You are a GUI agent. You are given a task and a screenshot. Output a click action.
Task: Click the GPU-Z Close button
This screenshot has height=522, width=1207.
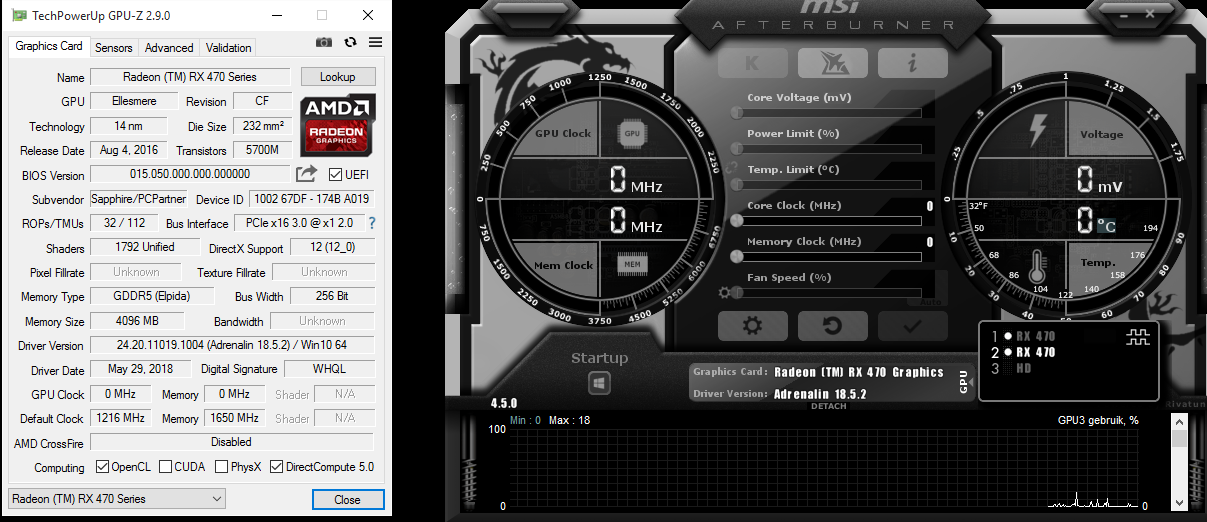[347, 499]
